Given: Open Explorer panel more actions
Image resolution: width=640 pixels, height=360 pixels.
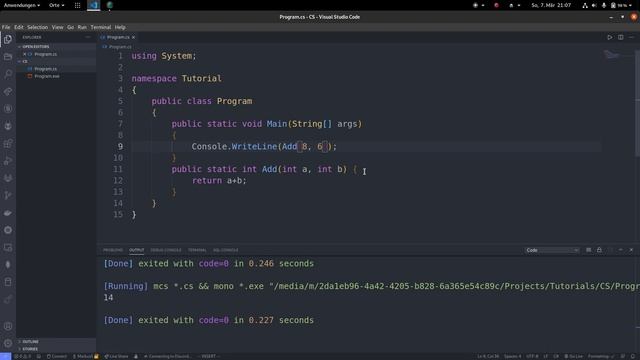Looking at the screenshot, I should (x=88, y=37).
